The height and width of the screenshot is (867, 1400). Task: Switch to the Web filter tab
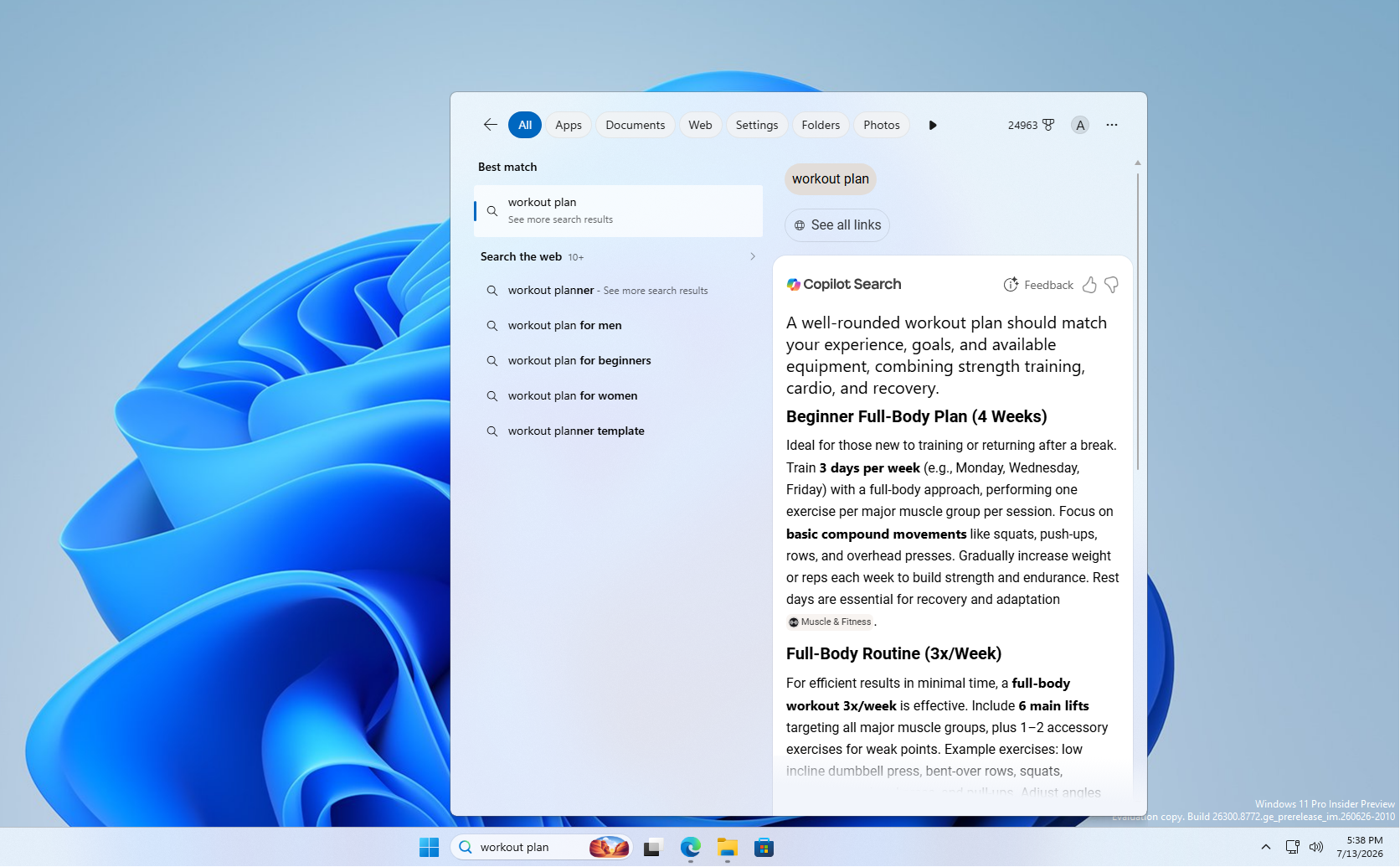coord(701,125)
